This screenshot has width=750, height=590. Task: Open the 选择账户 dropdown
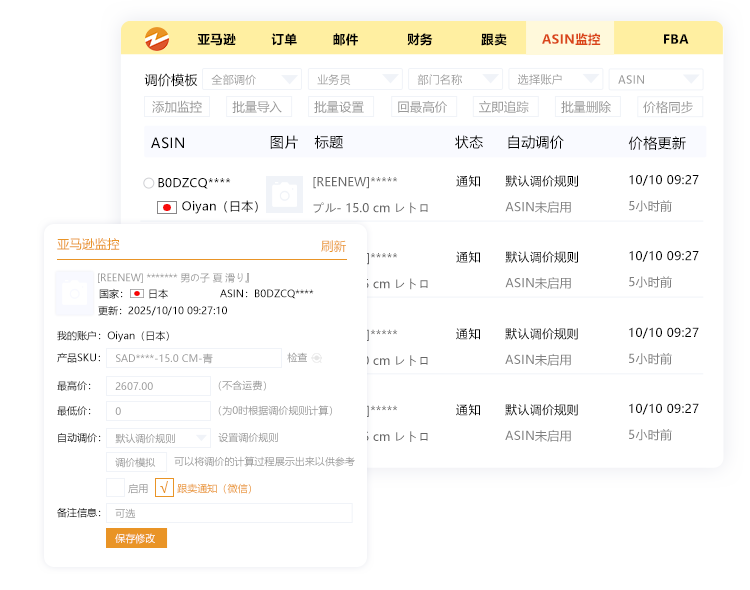[x=555, y=80]
